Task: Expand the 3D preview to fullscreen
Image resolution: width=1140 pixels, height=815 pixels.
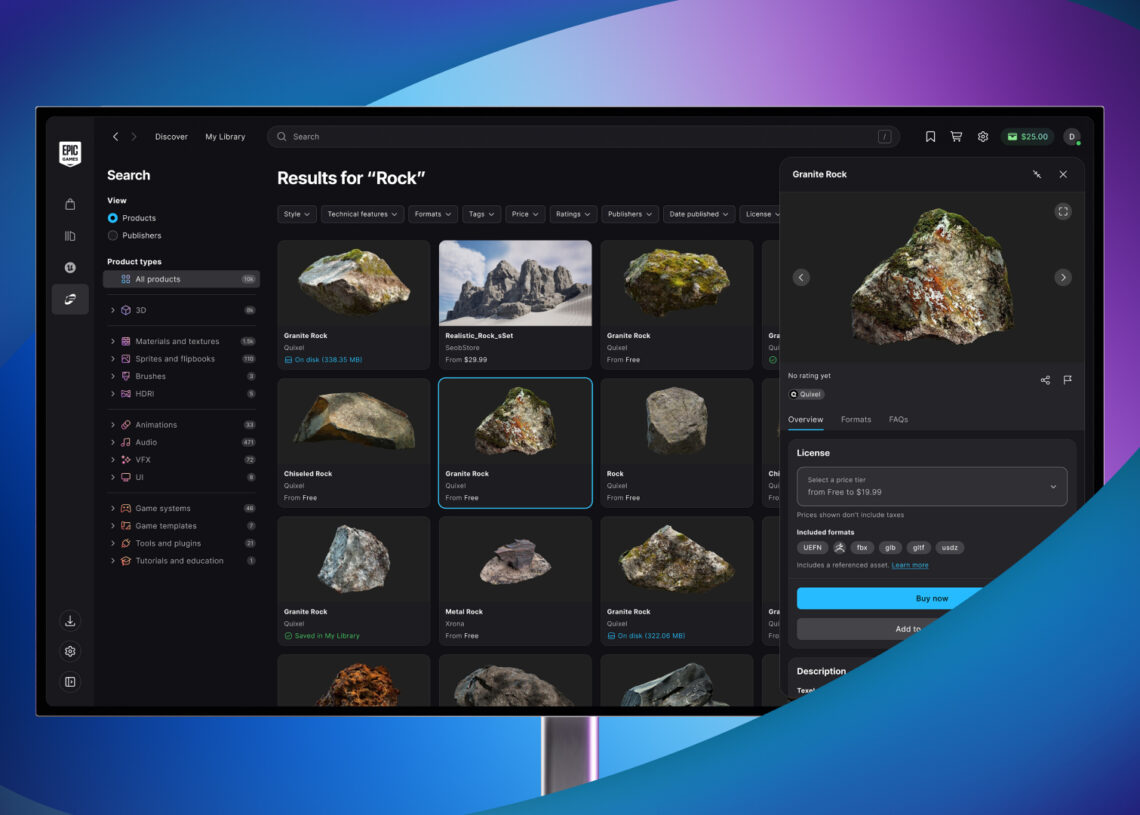Action: click(1063, 211)
